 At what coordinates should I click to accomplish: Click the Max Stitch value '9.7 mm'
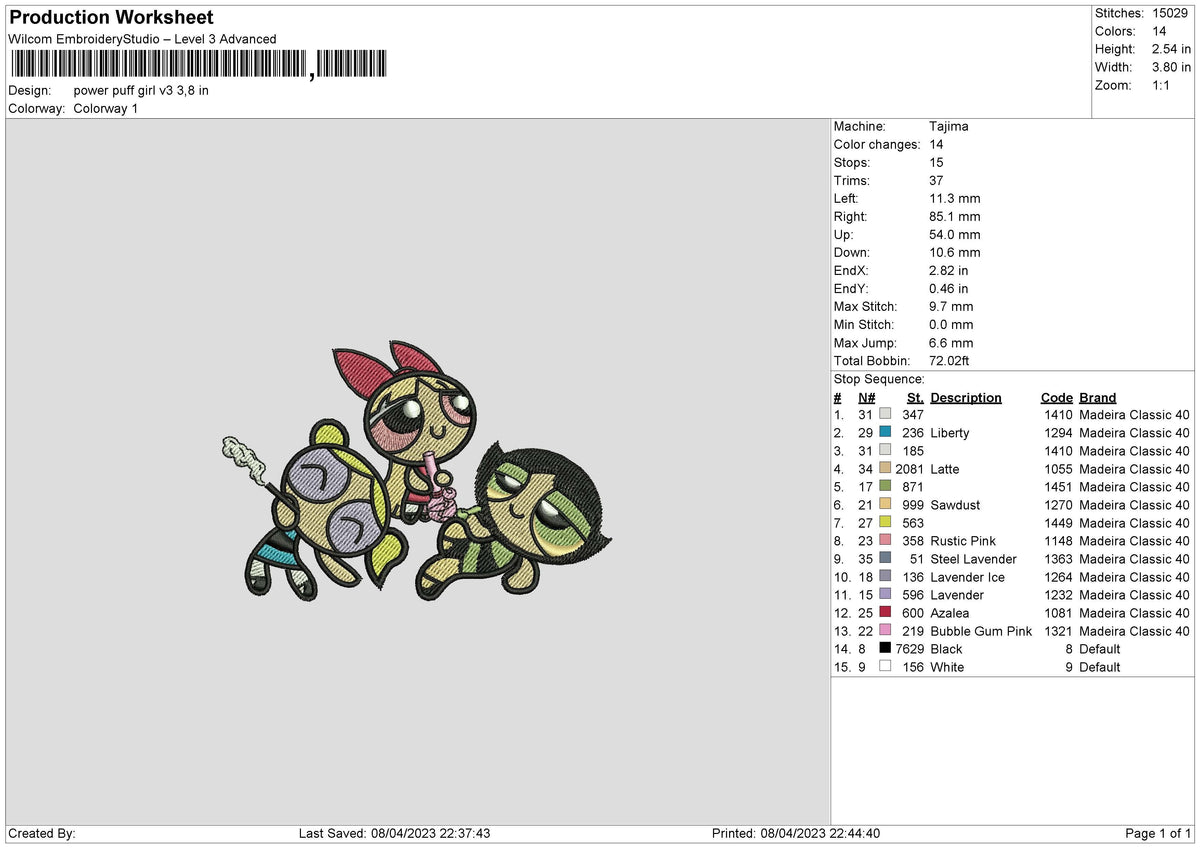click(x=951, y=307)
